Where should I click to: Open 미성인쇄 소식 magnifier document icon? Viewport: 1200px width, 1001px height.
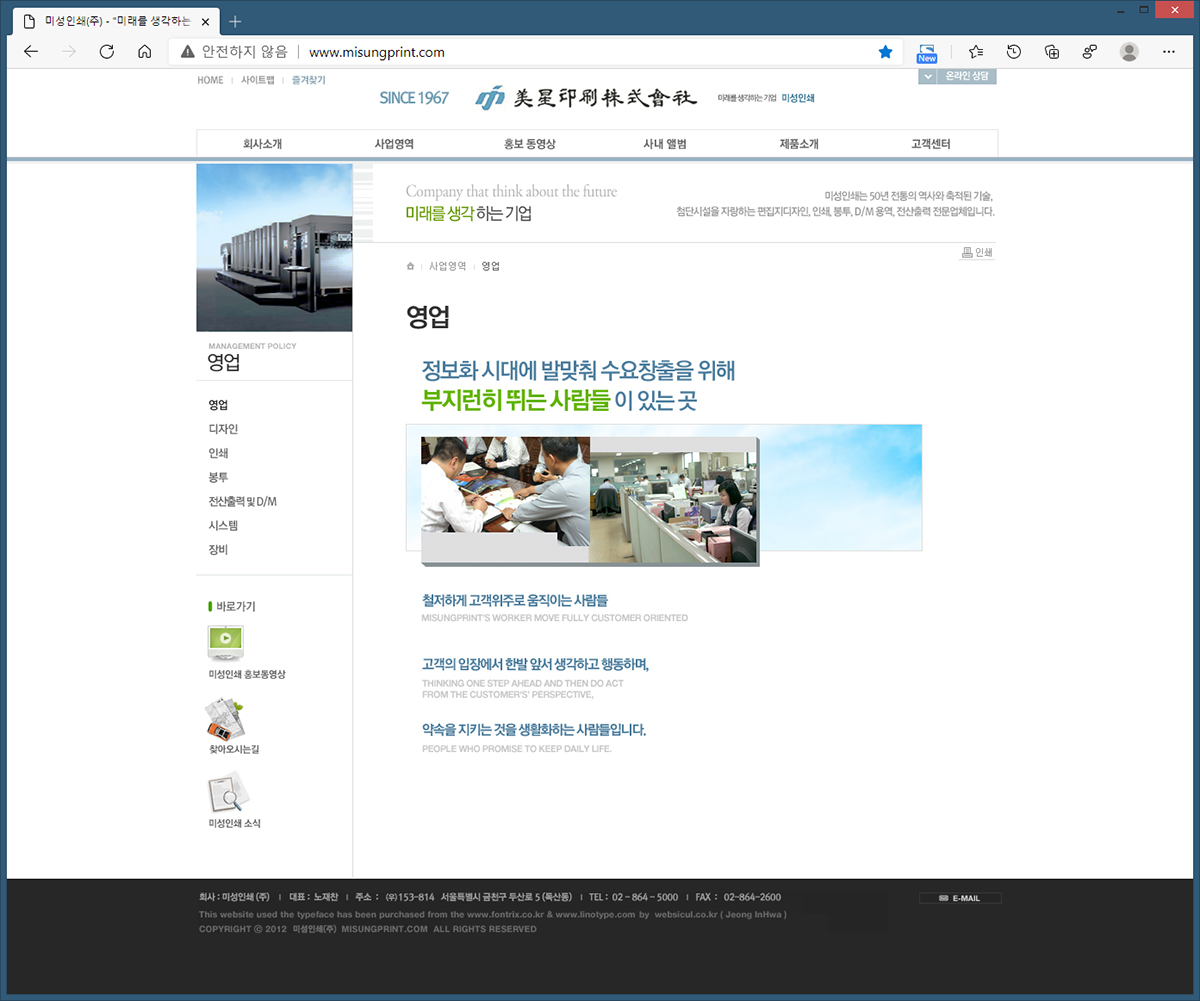tap(226, 793)
